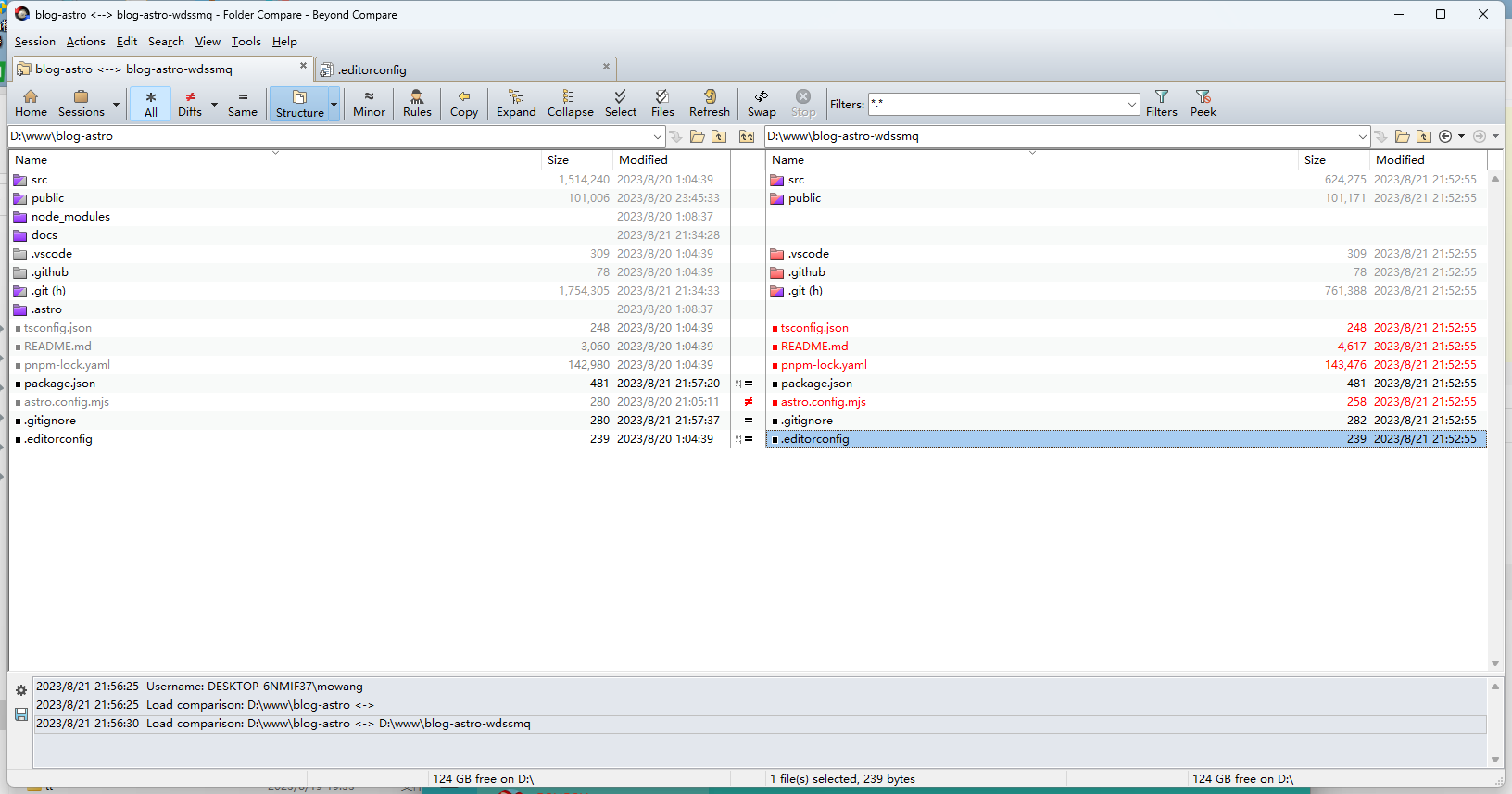
Task: Click the Copy toolbar icon
Action: coord(464,104)
